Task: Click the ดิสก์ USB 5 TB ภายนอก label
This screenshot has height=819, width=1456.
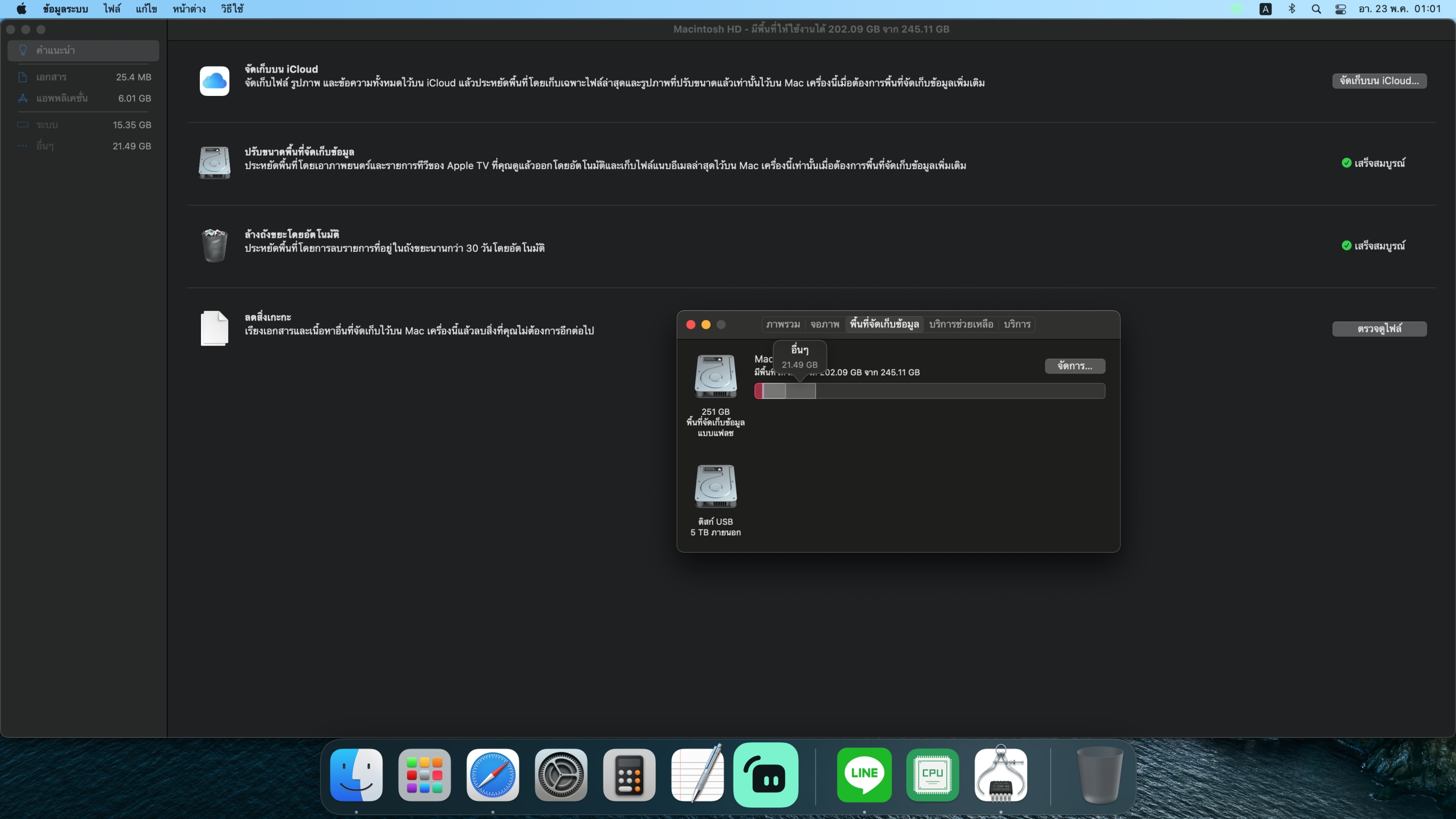Action: 715,527
